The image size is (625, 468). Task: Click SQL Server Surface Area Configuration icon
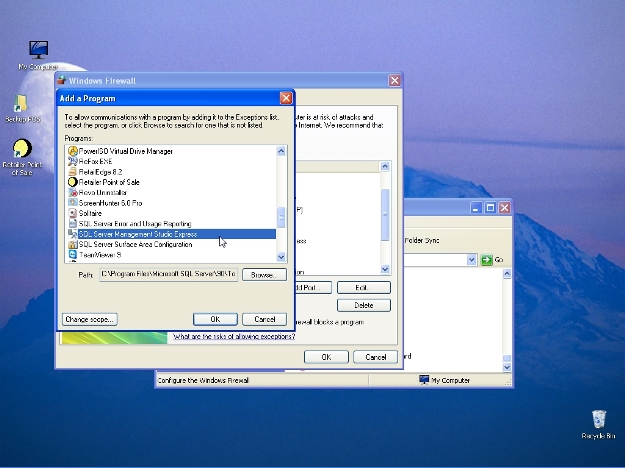tap(73, 244)
